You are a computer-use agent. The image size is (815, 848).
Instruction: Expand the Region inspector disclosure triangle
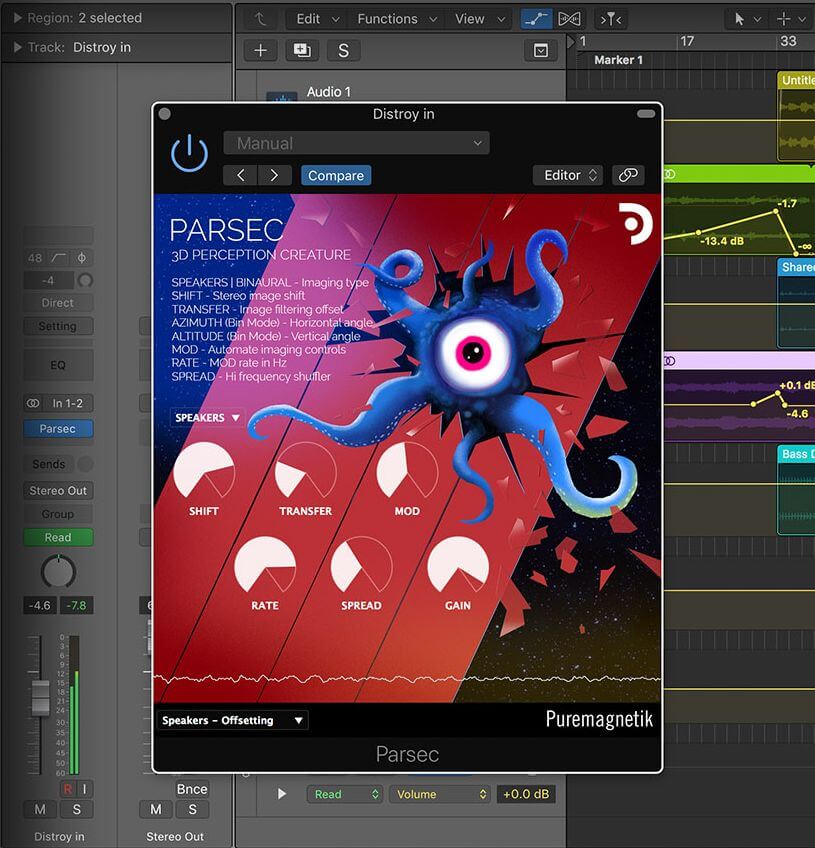click(17, 18)
